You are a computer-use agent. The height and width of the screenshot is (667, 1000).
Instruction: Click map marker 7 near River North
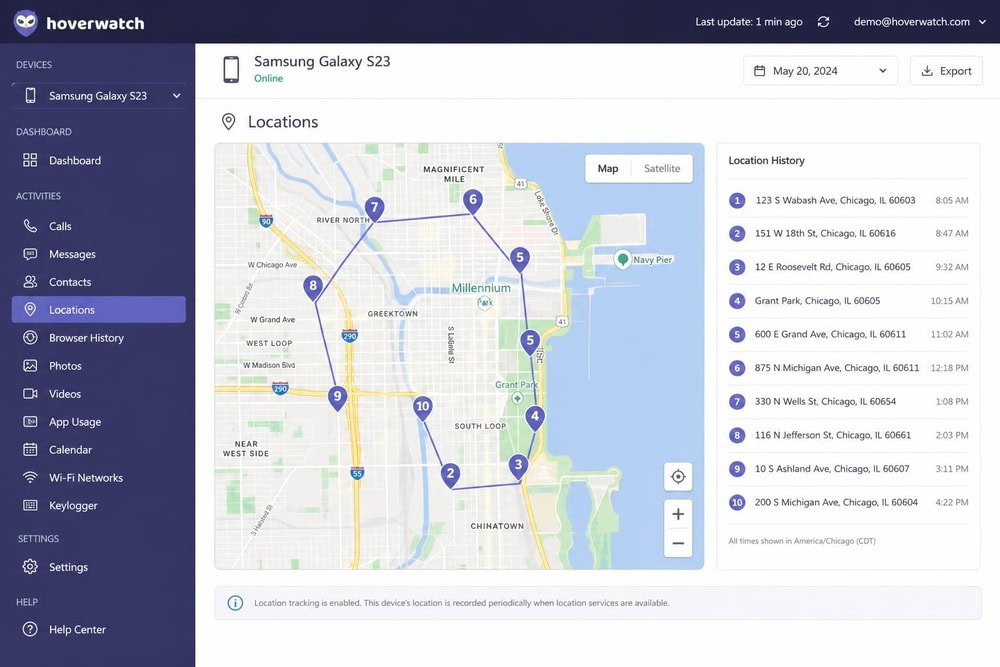[374, 208]
